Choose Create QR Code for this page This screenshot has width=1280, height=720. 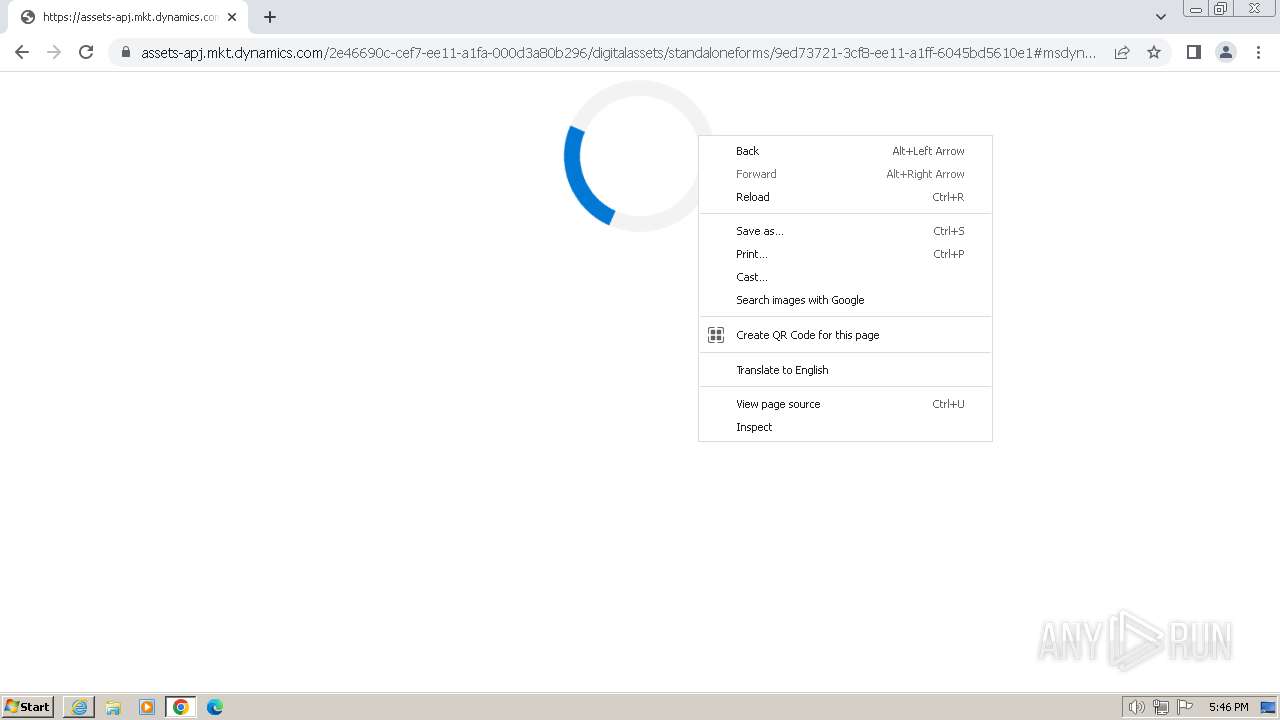point(845,335)
